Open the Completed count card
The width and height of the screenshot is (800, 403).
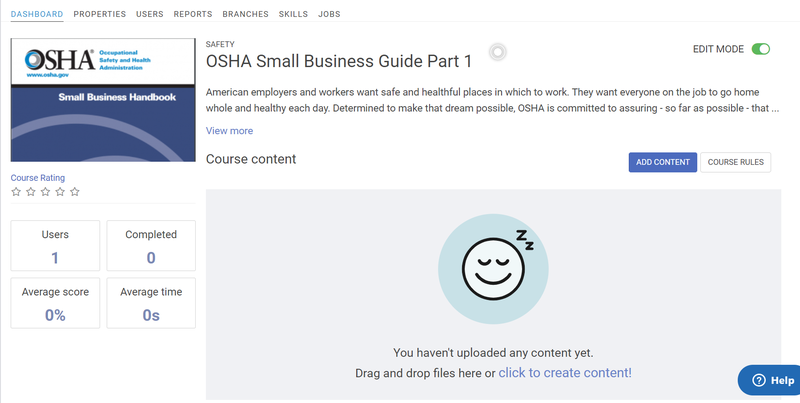coord(151,246)
